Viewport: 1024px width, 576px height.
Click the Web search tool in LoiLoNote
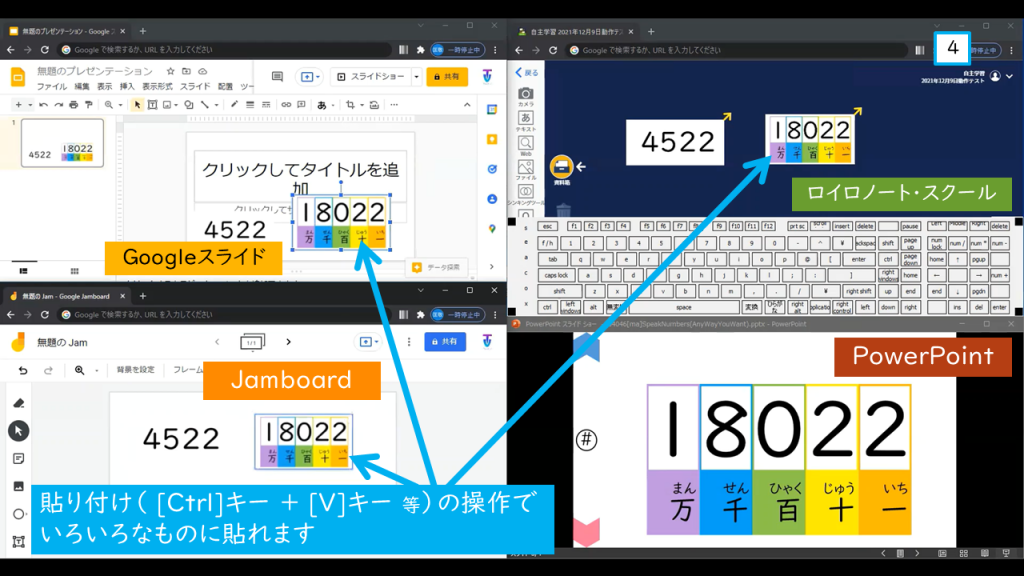click(526, 145)
